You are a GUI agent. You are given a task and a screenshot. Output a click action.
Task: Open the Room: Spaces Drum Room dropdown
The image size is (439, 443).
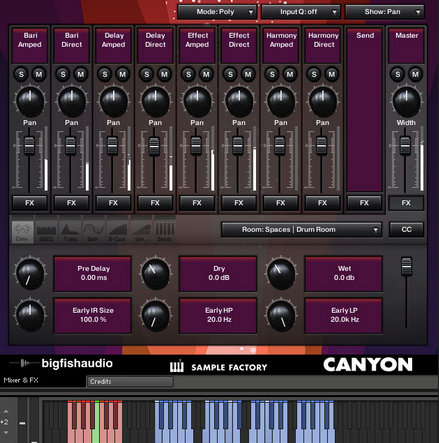(301, 230)
